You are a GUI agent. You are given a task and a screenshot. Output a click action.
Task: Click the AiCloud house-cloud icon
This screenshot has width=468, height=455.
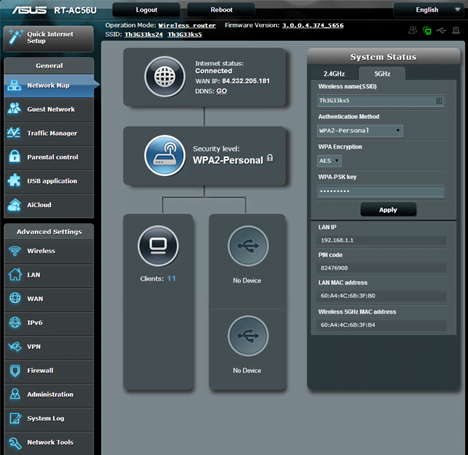pos(14,205)
